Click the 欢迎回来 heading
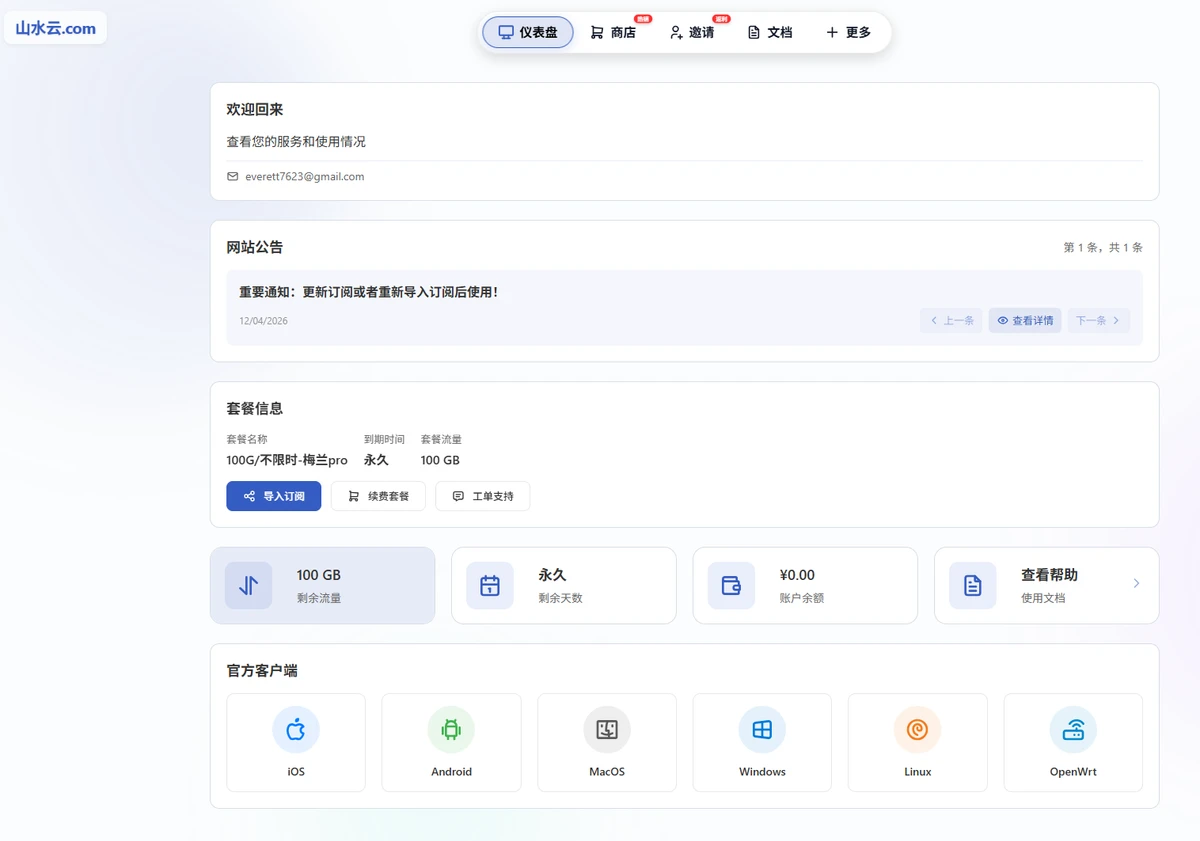The width and height of the screenshot is (1200, 841). pos(255,109)
